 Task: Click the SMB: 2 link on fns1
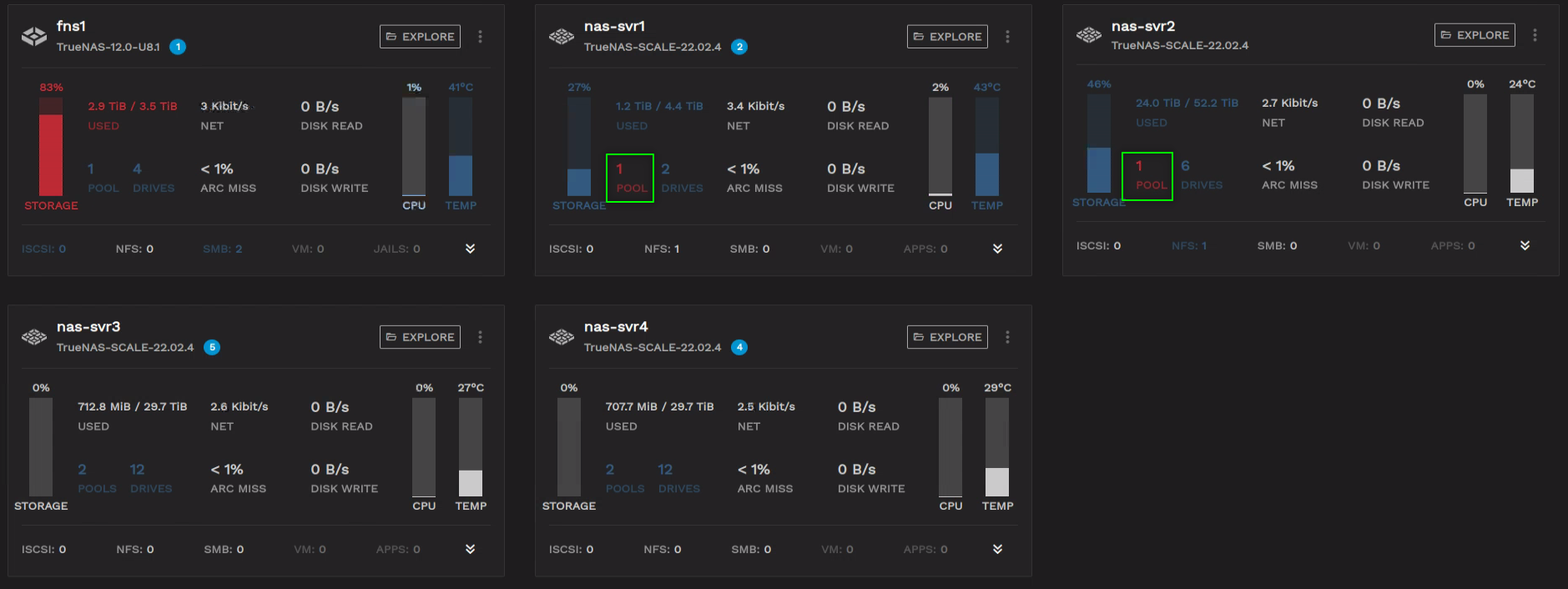pos(222,249)
